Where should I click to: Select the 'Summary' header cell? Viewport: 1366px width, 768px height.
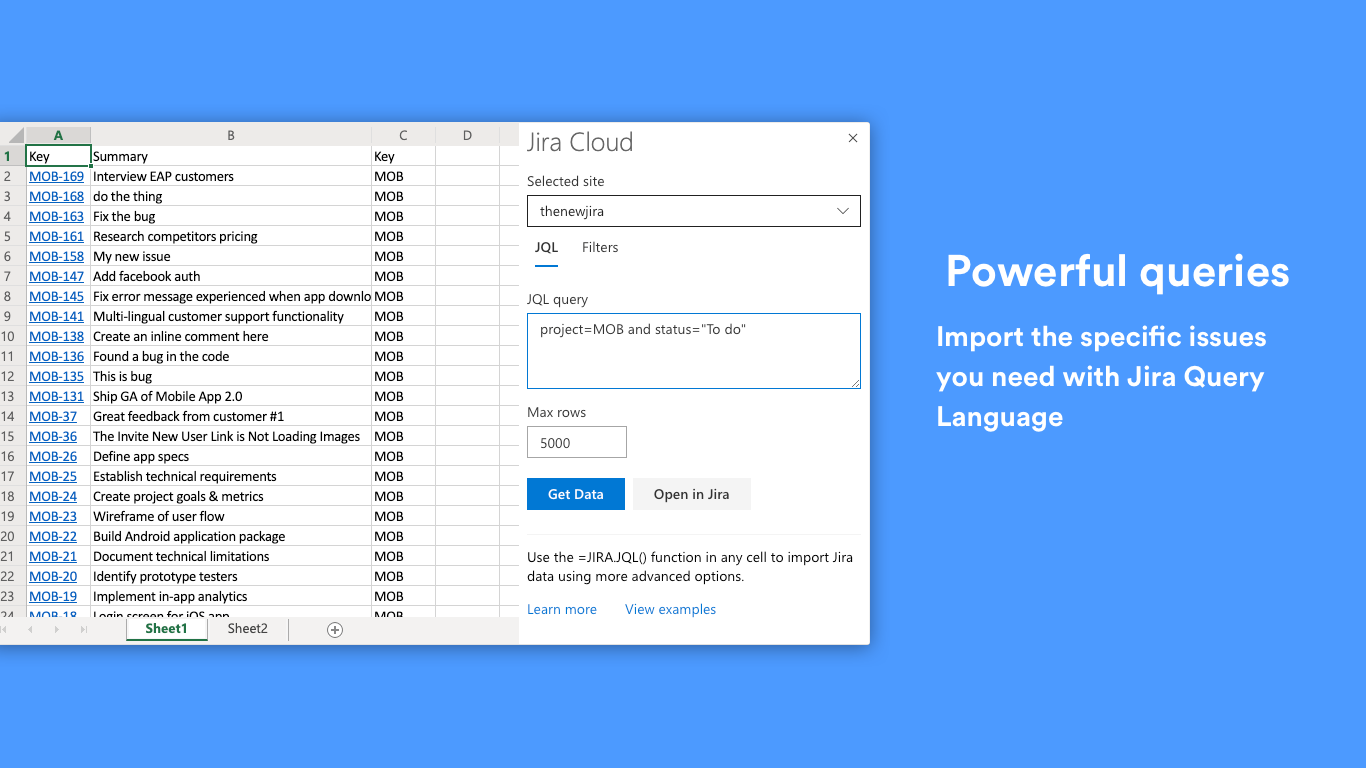[x=231, y=156]
